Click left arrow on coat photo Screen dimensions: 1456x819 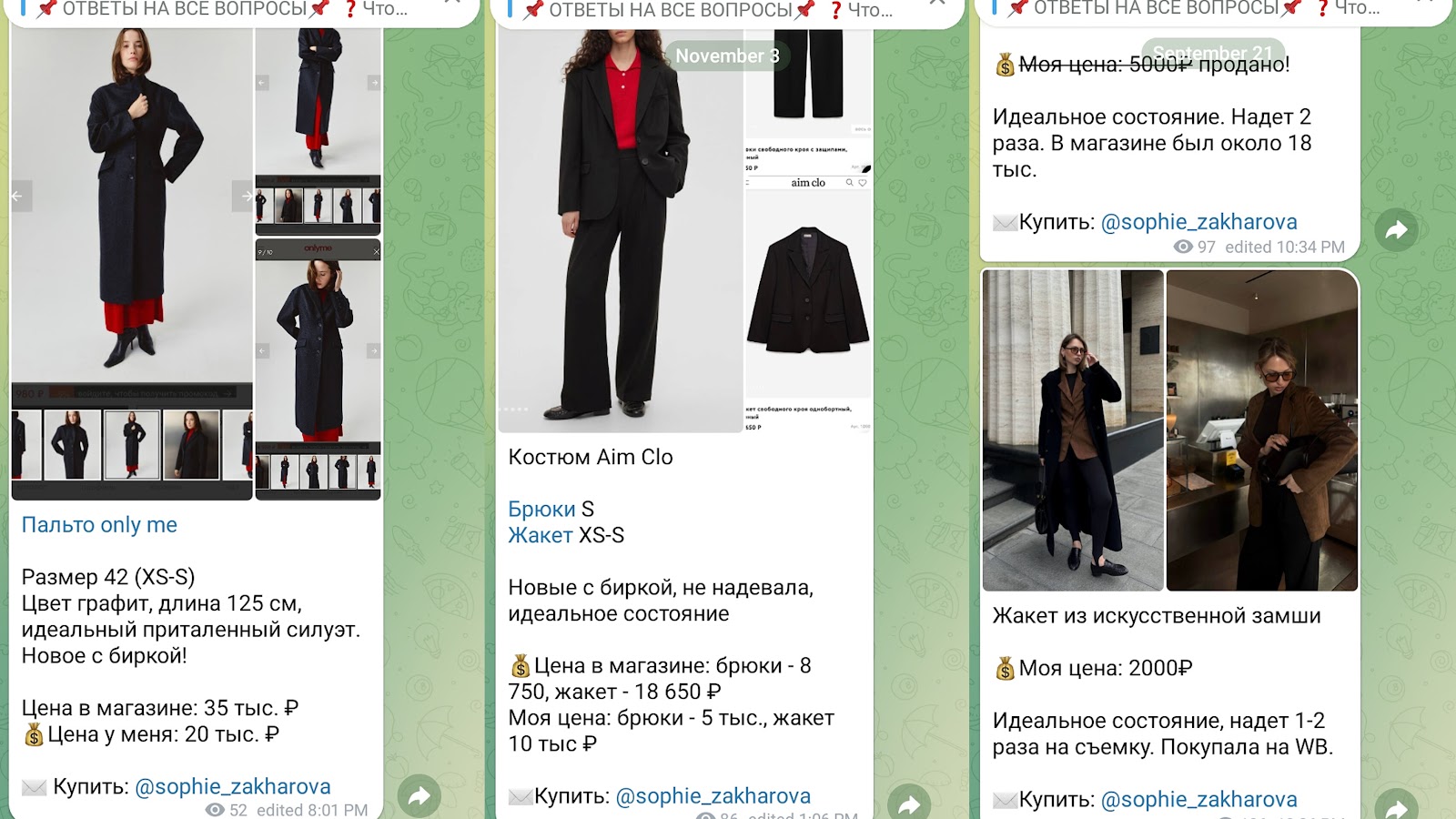[x=19, y=196]
